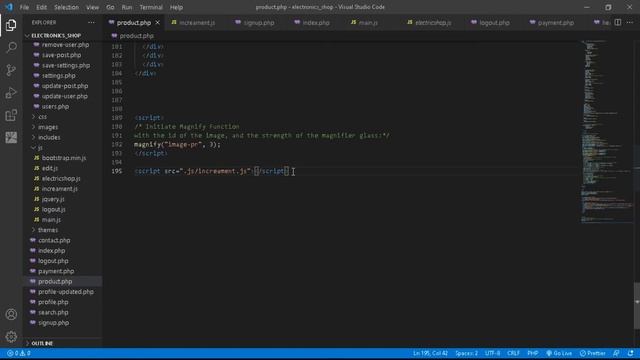Open the File menu
The image size is (640, 360).
[24, 7]
